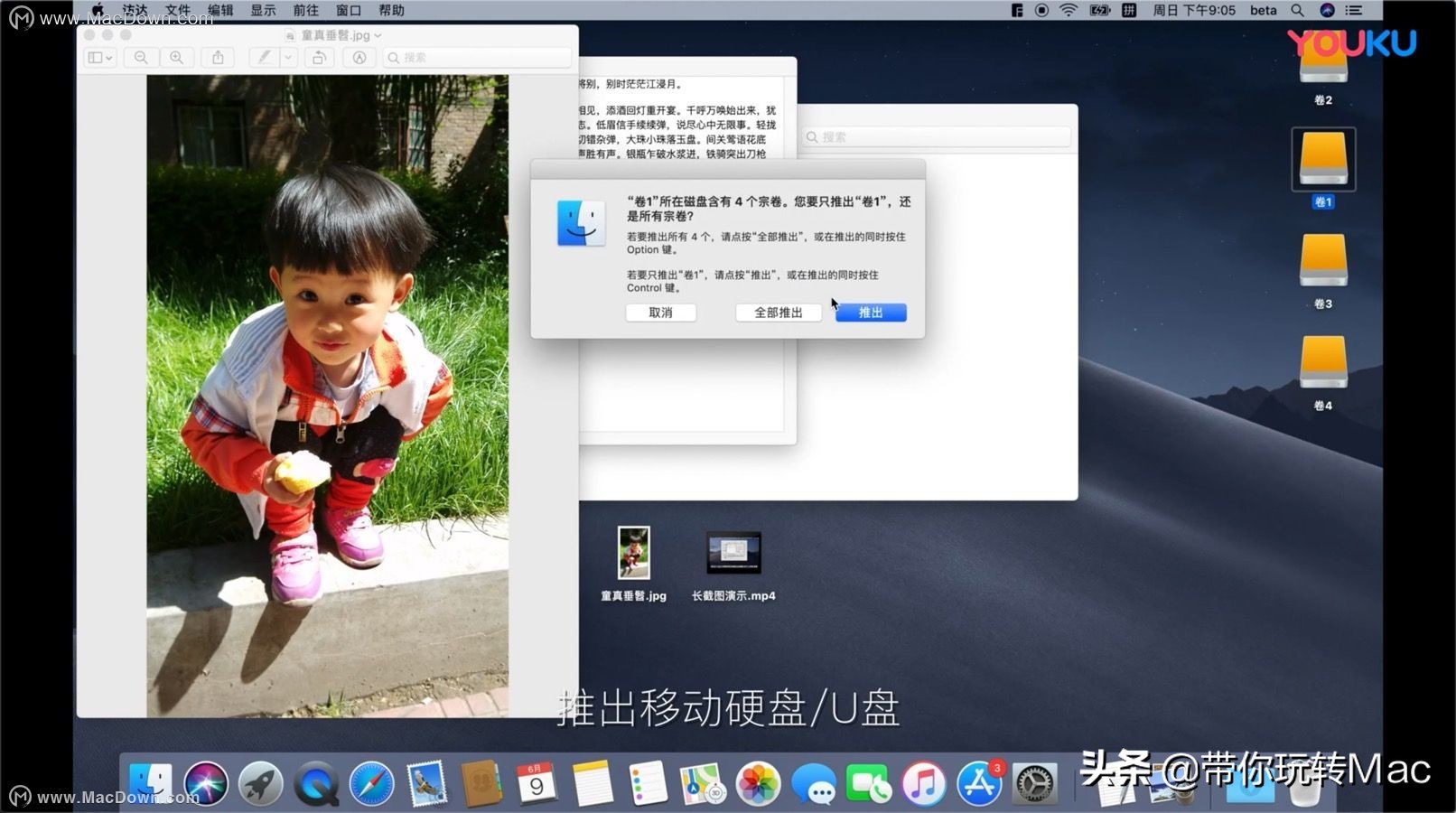This screenshot has width=1456, height=813.
Task: Click the Zoom out magnifier icon
Action: (140, 57)
